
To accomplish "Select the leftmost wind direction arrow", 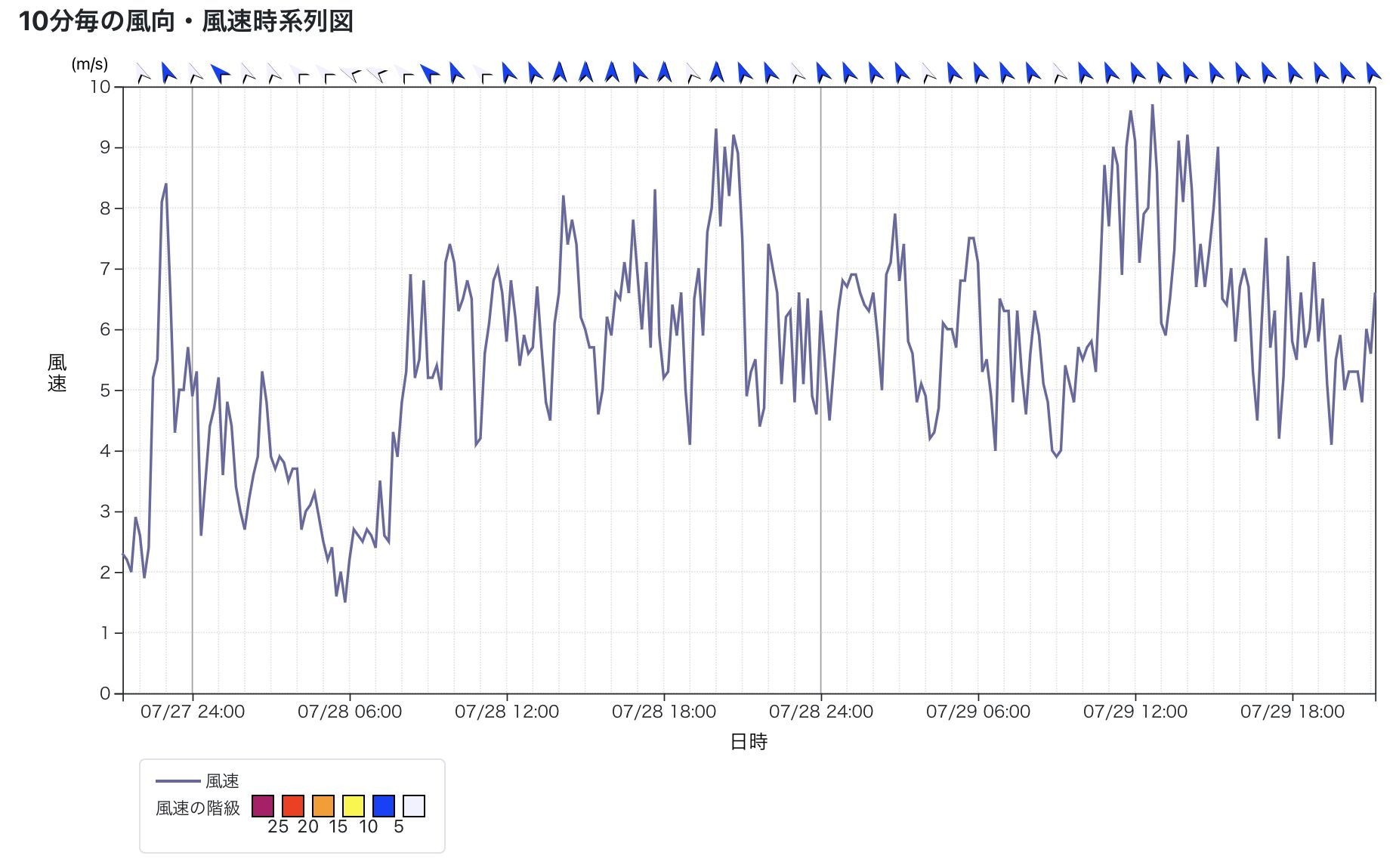I will 142,73.
